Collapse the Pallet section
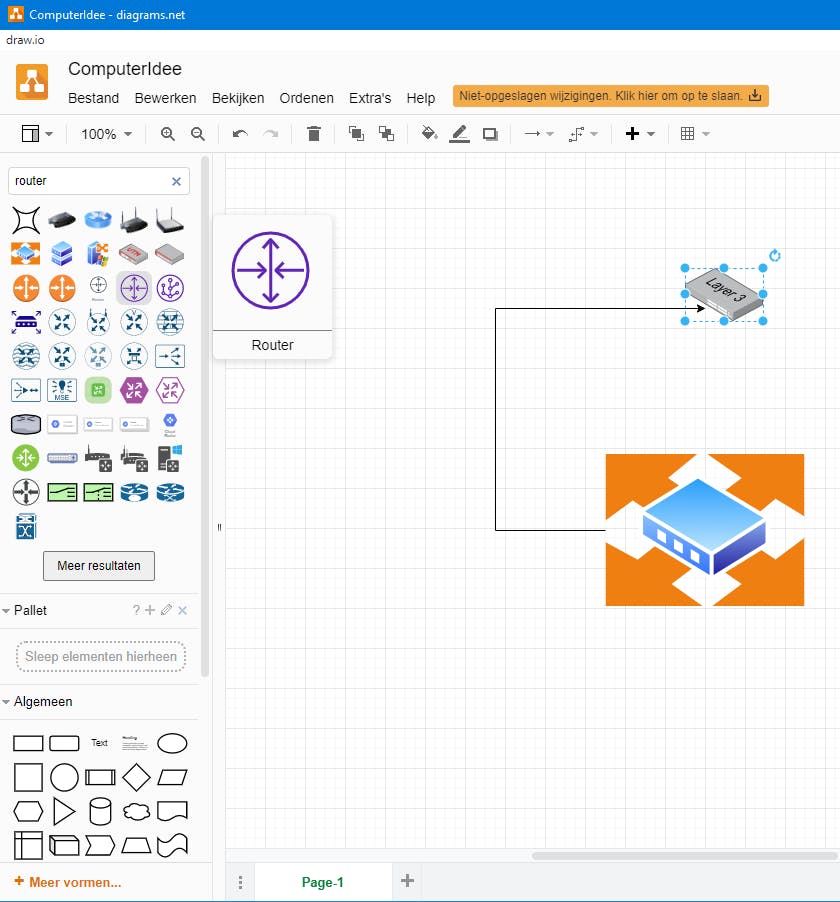 [6, 611]
